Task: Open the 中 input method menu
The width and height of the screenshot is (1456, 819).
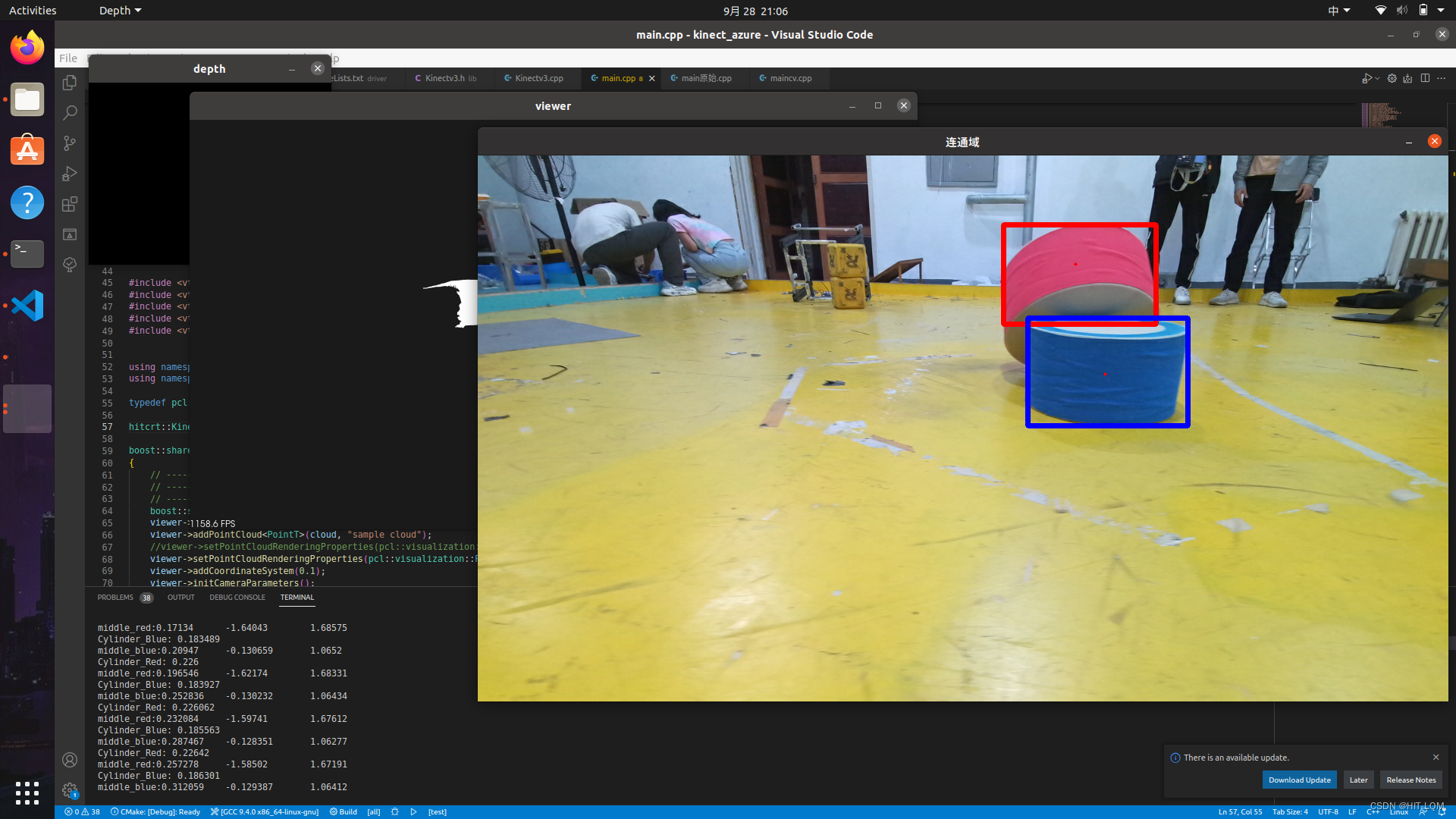Action: point(1338,10)
